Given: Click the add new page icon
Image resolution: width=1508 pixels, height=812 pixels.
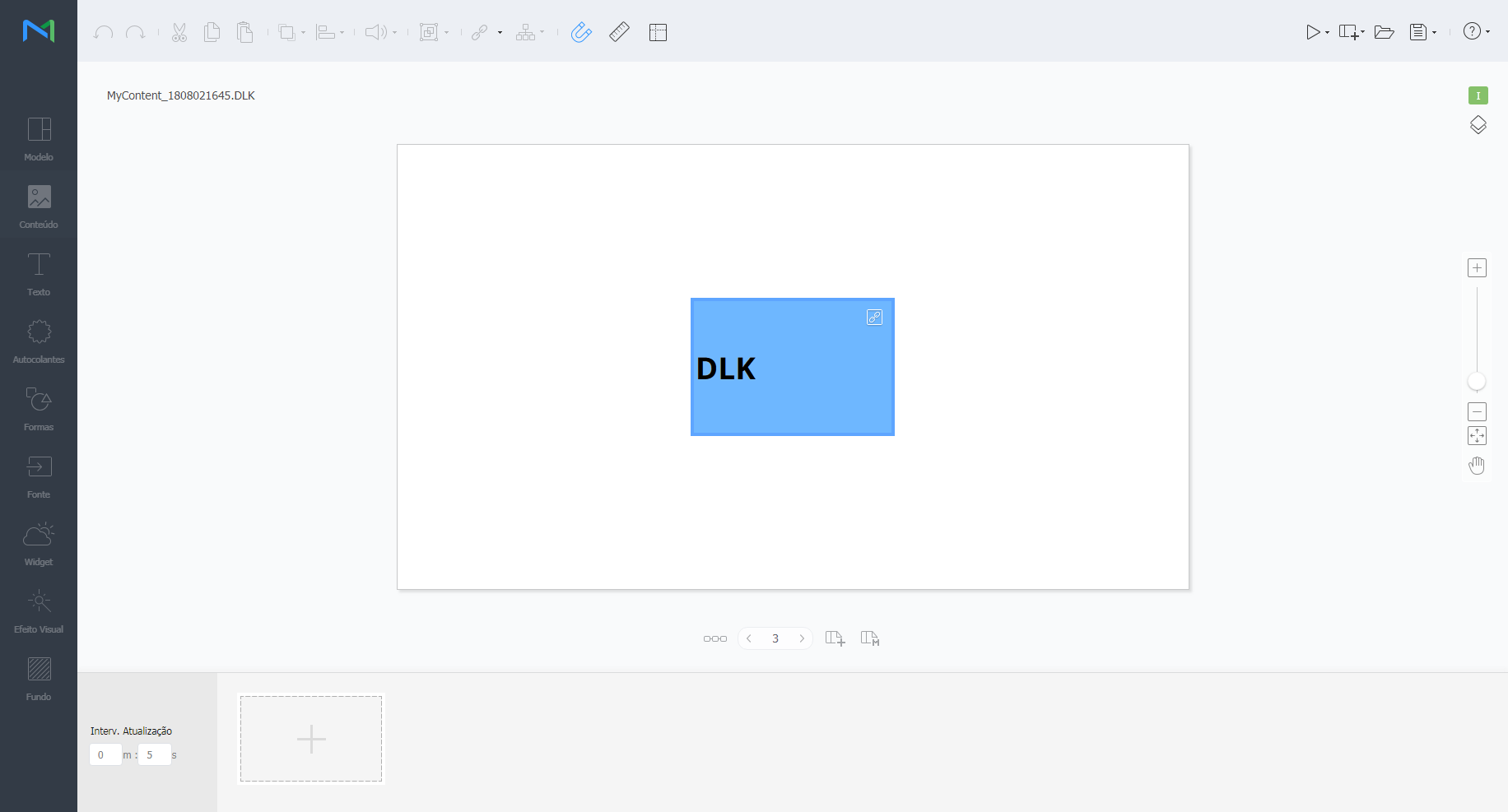Looking at the screenshot, I should point(835,638).
